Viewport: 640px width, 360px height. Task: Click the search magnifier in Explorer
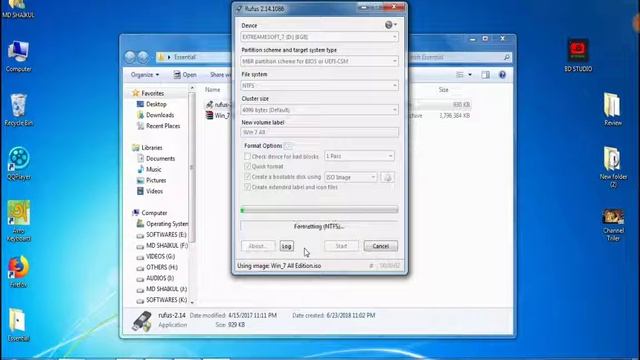tap(507, 57)
